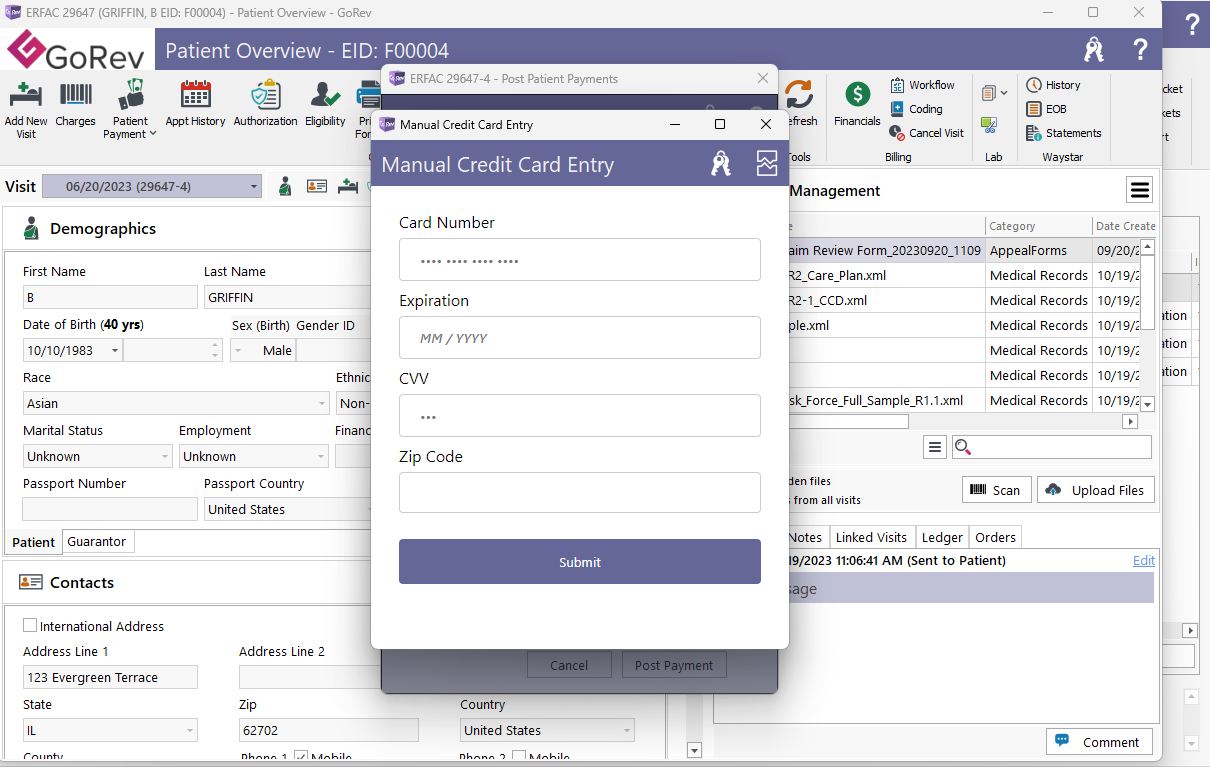Open Waystar Statements
This screenshot has height=767, width=1210.
1064,133
